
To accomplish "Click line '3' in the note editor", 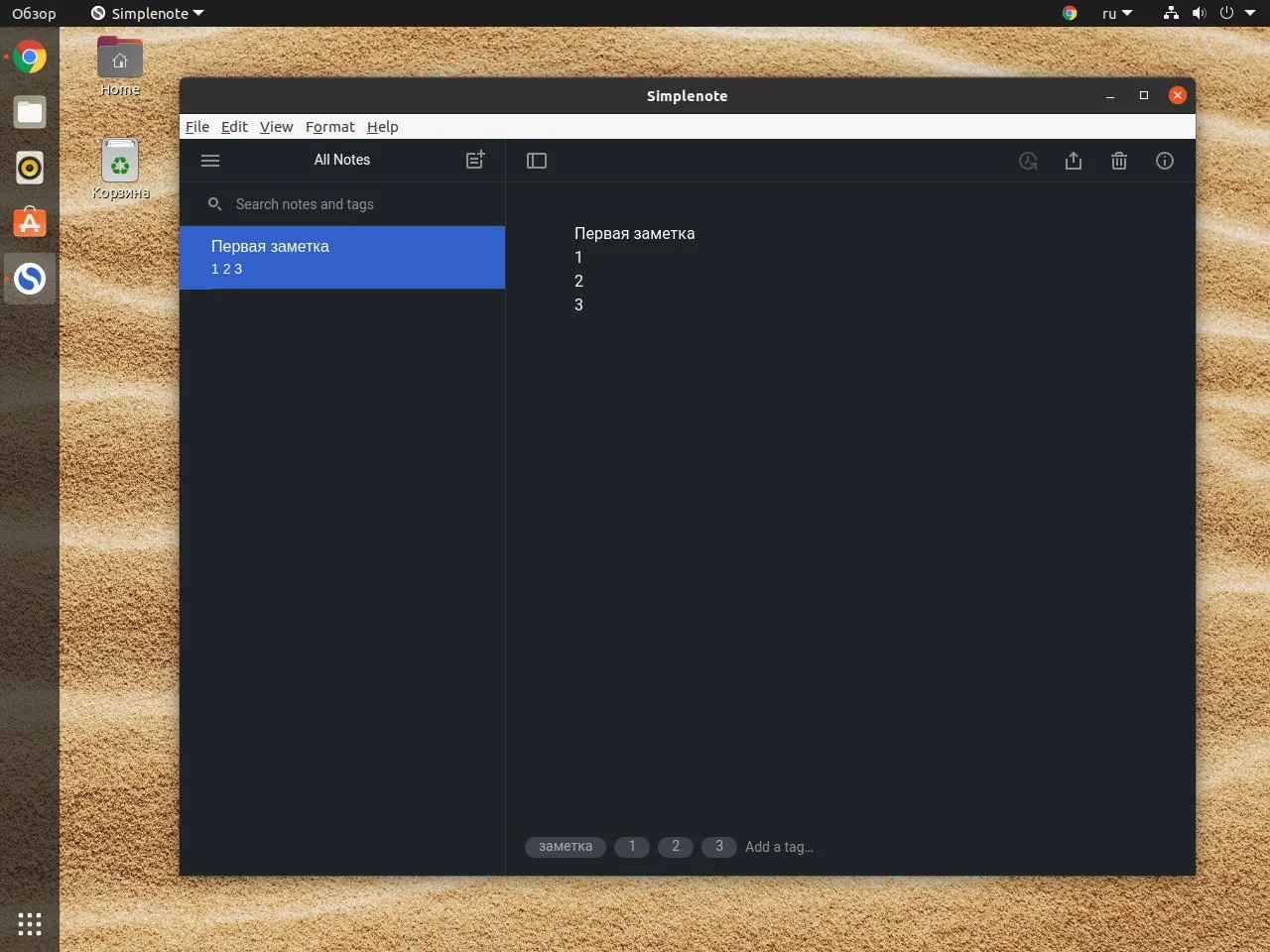I will (578, 305).
